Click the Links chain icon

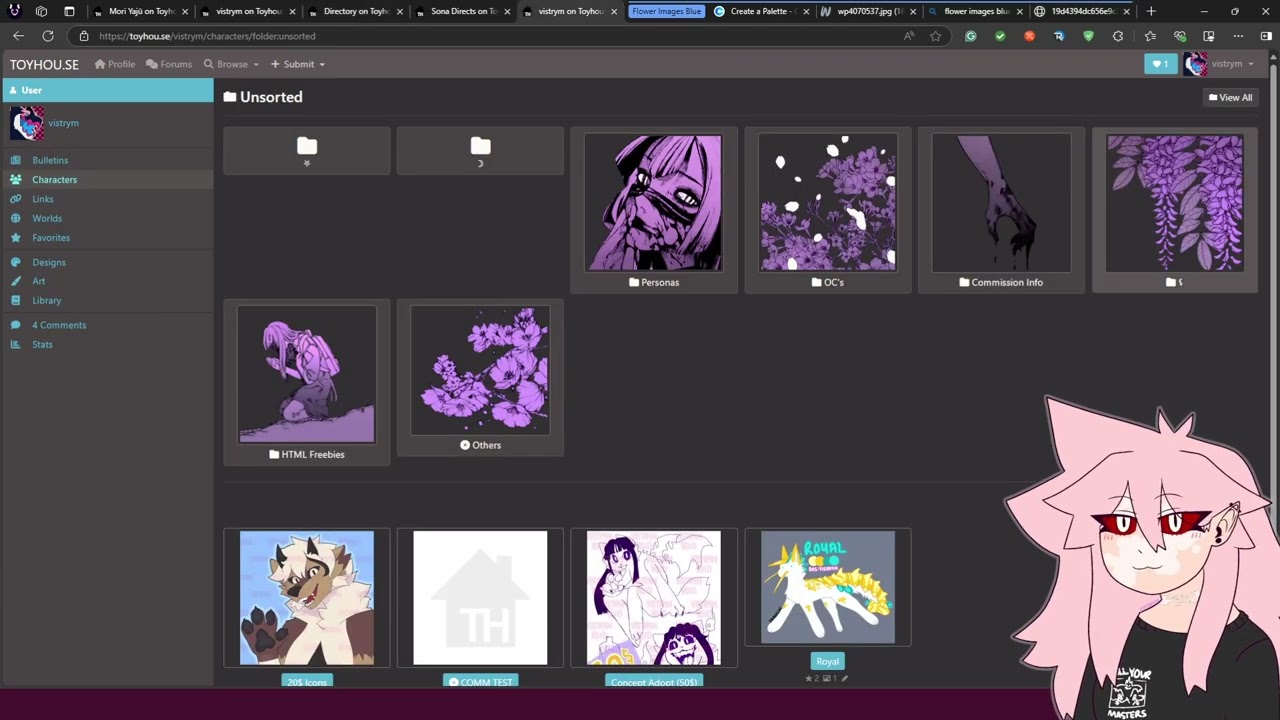click(15, 199)
